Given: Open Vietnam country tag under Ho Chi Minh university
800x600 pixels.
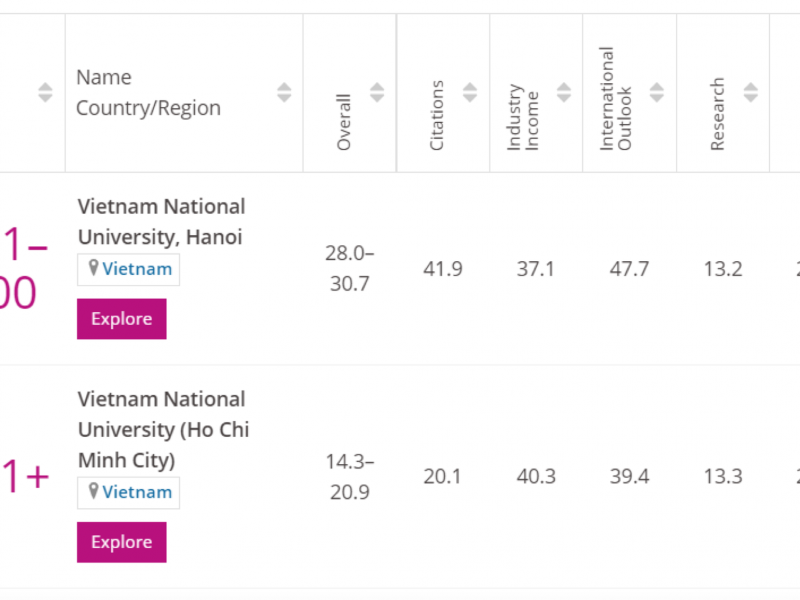Looking at the screenshot, I should click(x=137, y=492).
